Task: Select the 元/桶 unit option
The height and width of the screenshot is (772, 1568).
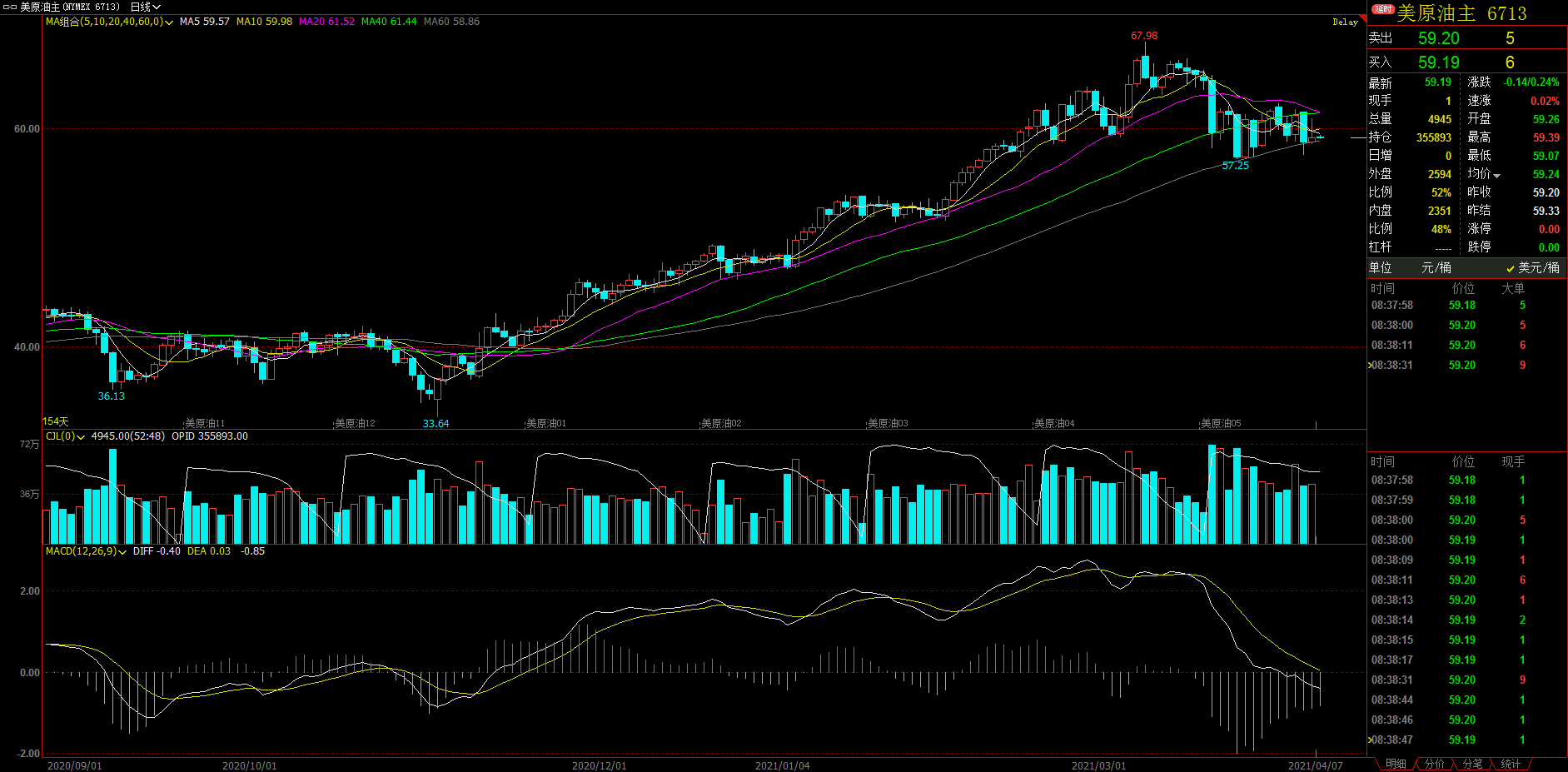Action: tap(1436, 267)
